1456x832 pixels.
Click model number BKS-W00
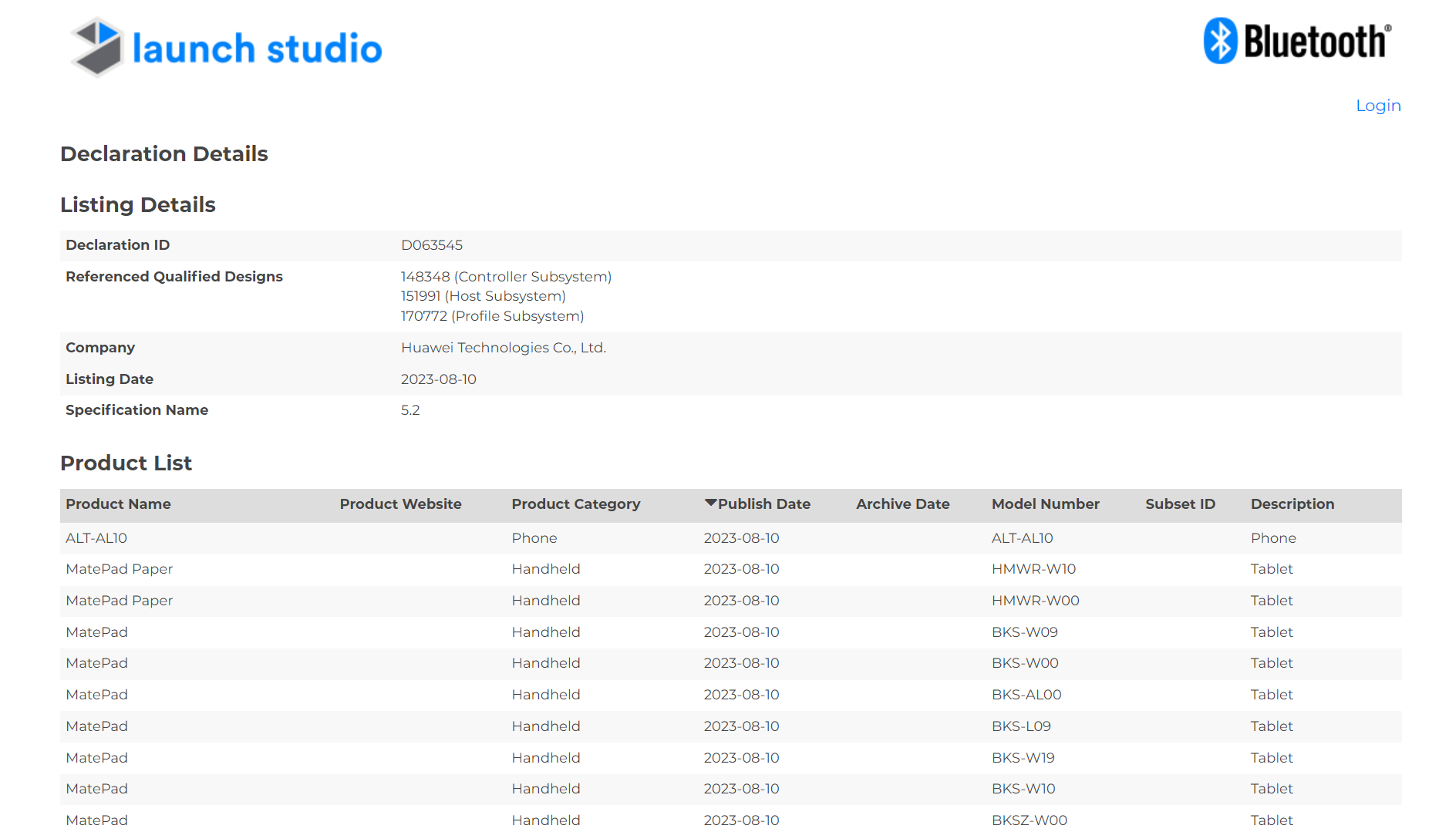coord(1025,663)
